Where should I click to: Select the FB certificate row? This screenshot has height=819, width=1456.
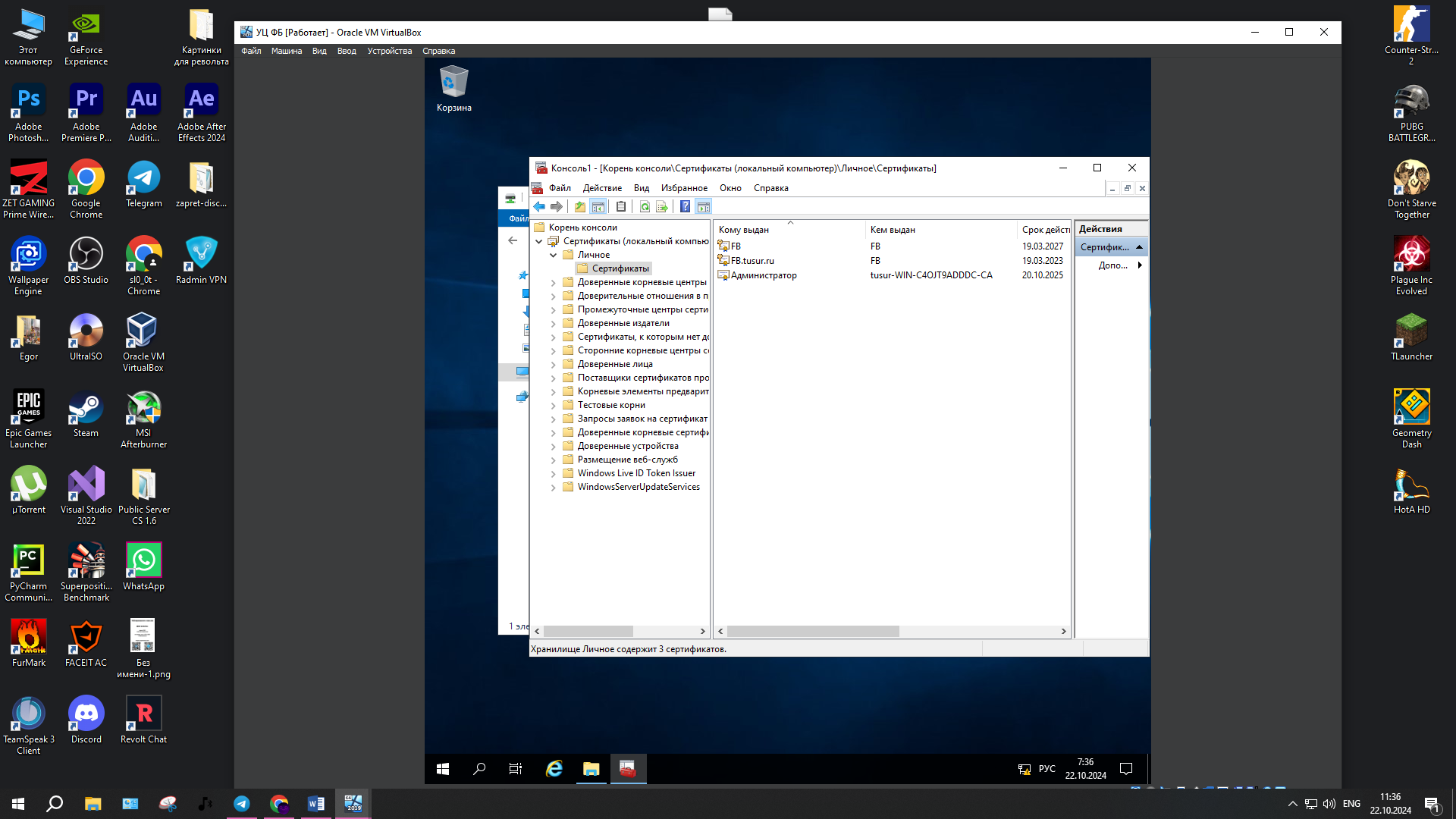[891, 246]
